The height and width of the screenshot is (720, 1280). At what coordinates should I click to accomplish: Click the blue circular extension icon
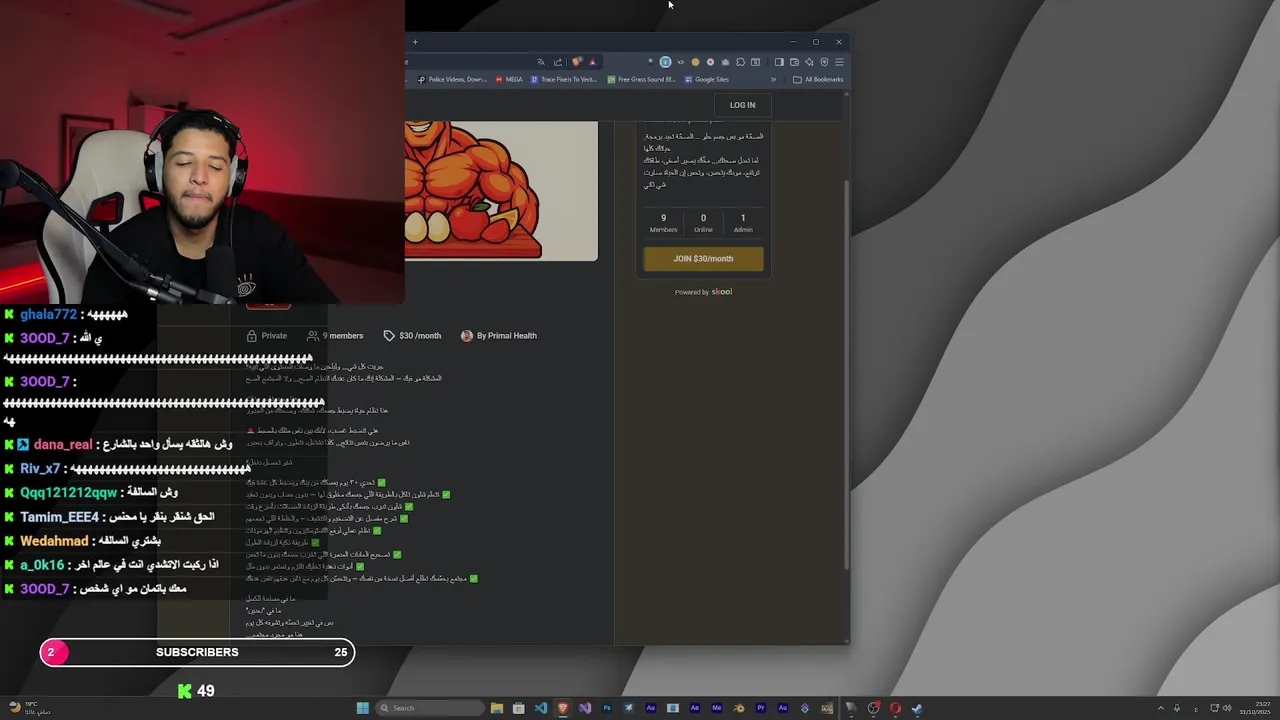665,62
